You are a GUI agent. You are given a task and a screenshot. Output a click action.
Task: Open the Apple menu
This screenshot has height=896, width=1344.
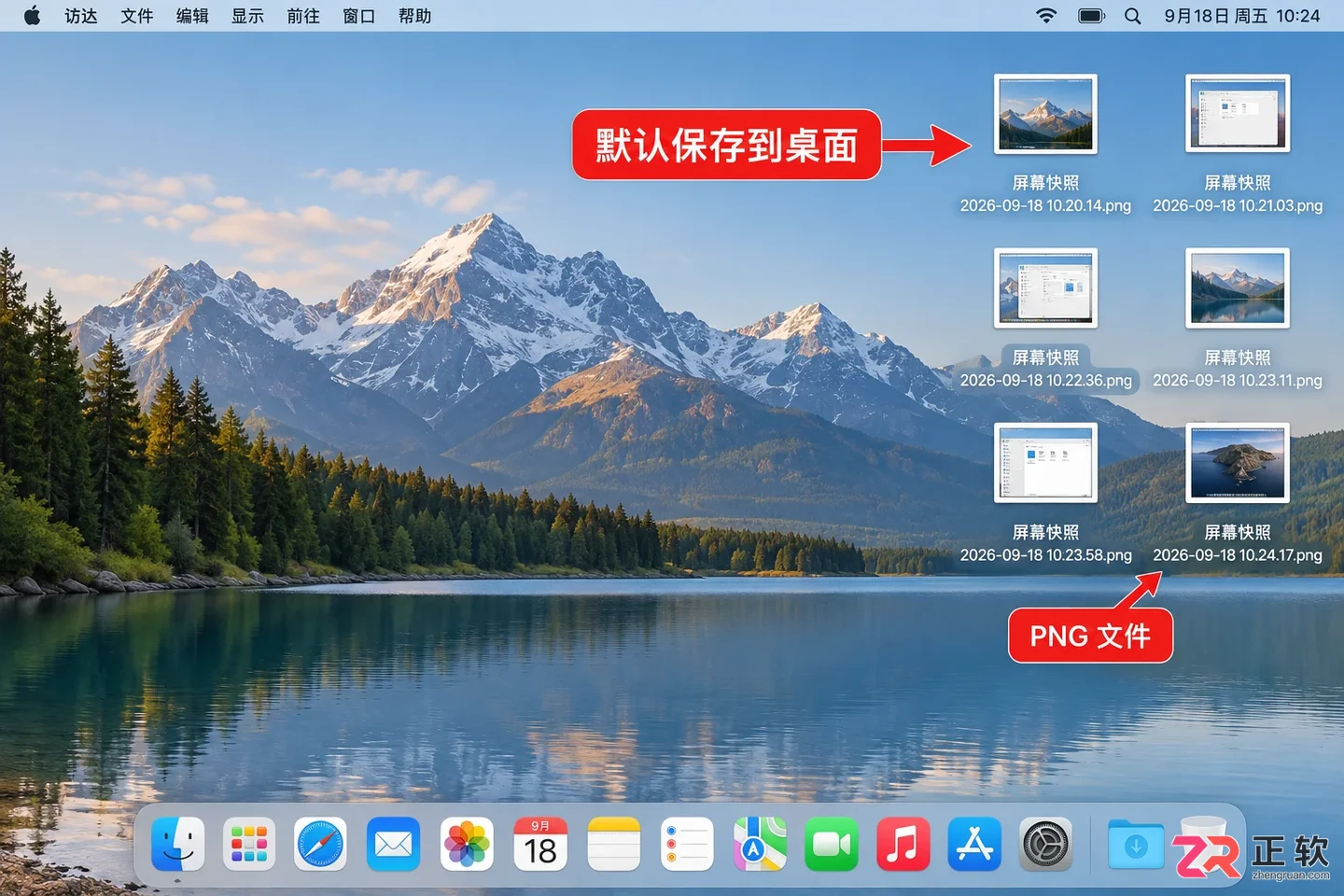coord(33,16)
